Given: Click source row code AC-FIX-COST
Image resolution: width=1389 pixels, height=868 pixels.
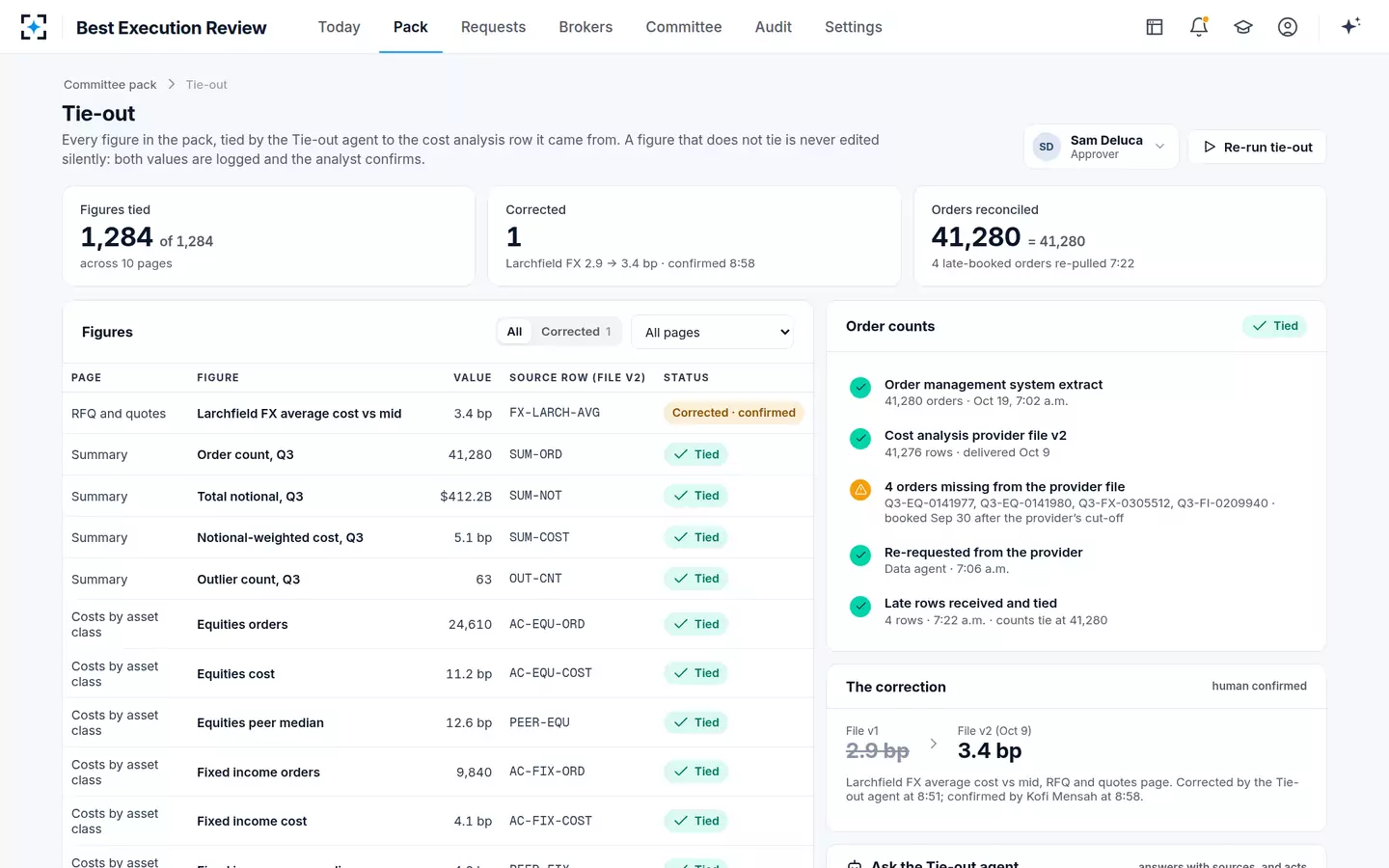Looking at the screenshot, I should point(551,821).
